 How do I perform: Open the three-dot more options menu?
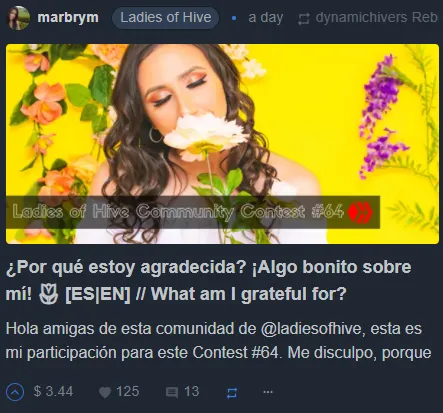268,392
